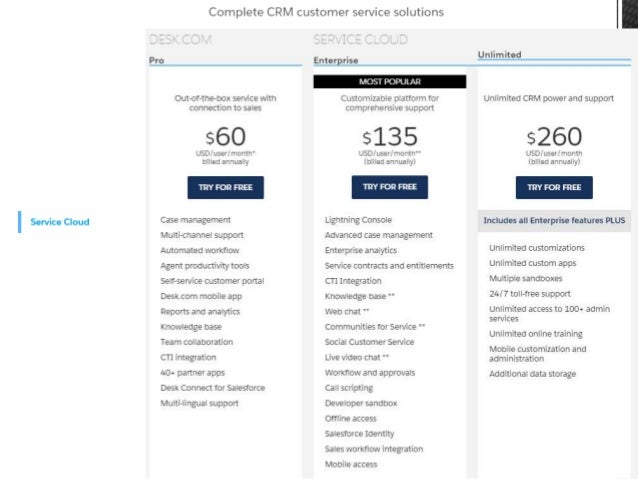Click 'Agent productivity tools' feature

click(205, 266)
